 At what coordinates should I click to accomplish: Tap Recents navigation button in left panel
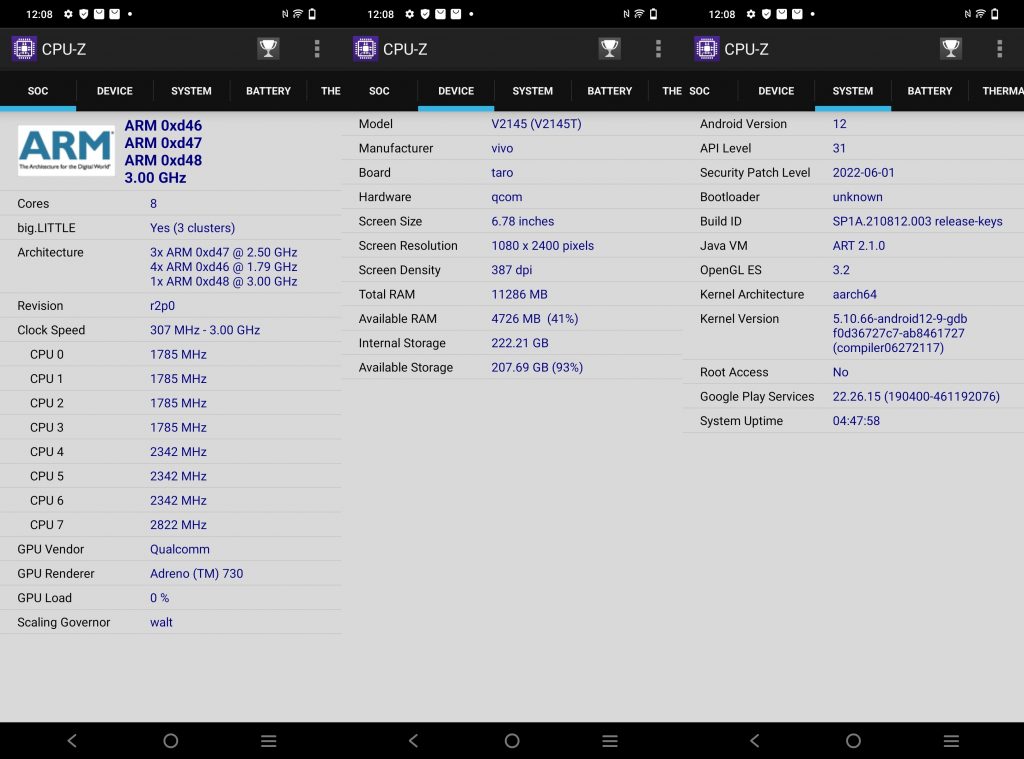click(268, 740)
